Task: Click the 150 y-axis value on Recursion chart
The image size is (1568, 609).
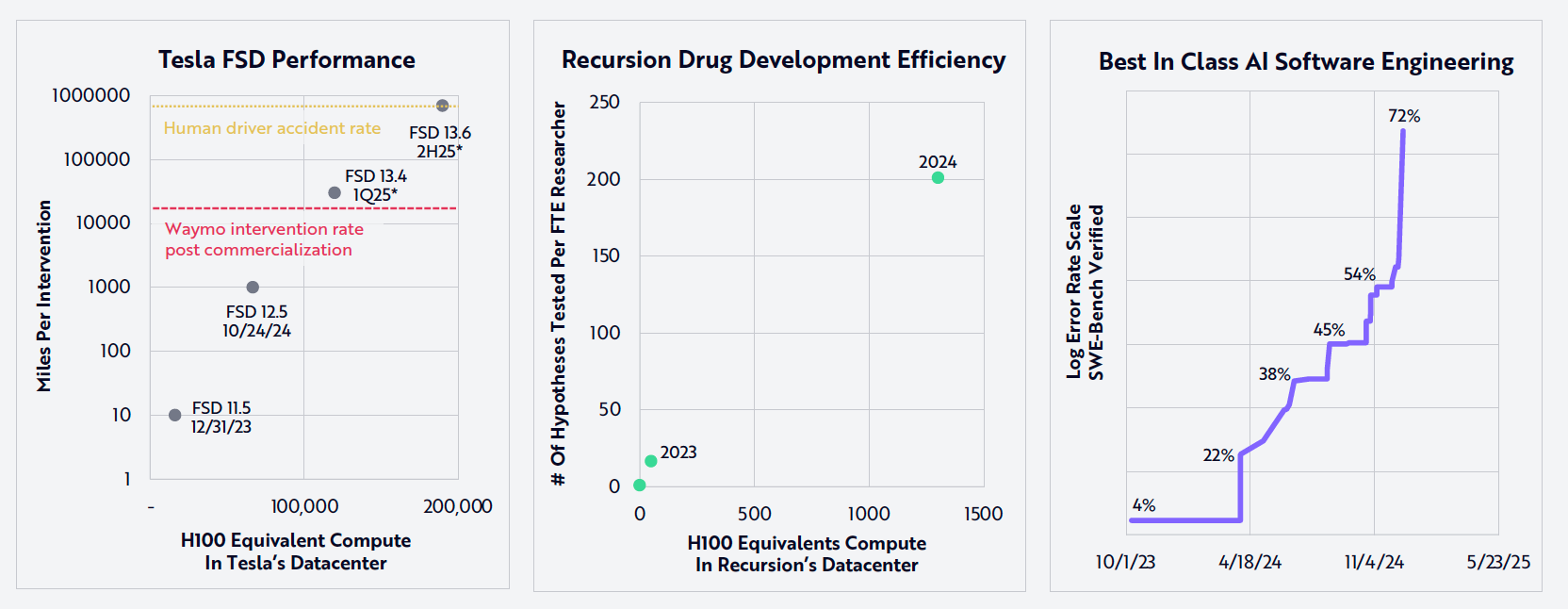Action: (x=604, y=255)
